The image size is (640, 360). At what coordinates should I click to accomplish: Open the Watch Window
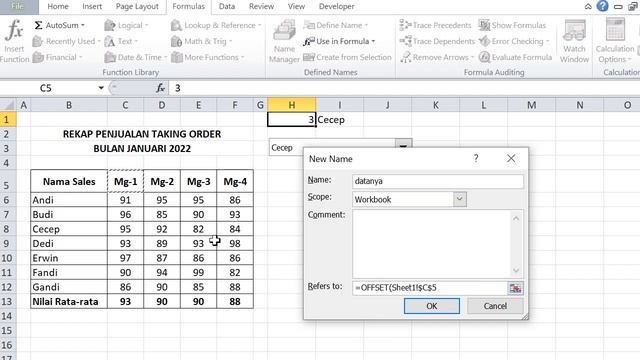click(574, 42)
